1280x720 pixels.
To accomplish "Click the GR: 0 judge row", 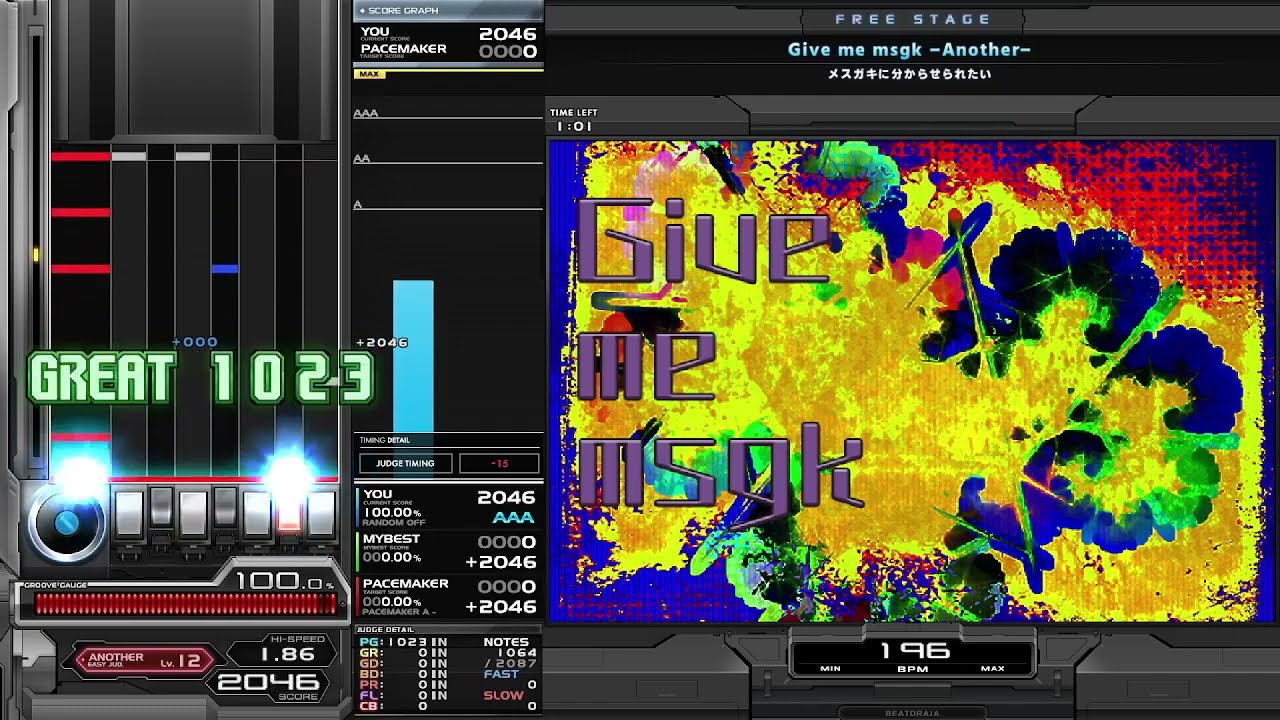I will pos(403,655).
